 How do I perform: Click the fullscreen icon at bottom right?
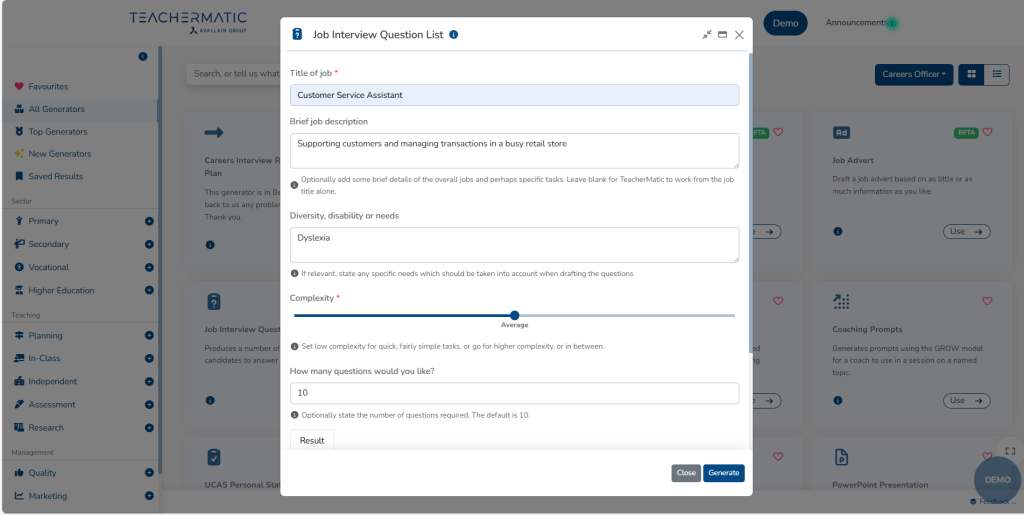pos(1010,451)
